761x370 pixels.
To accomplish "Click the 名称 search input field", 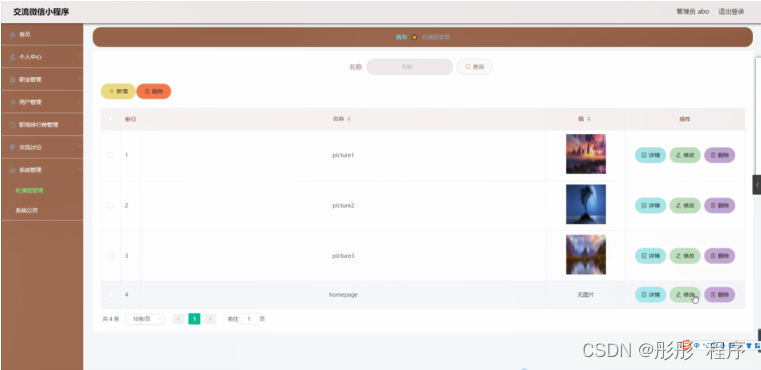I will coord(410,67).
